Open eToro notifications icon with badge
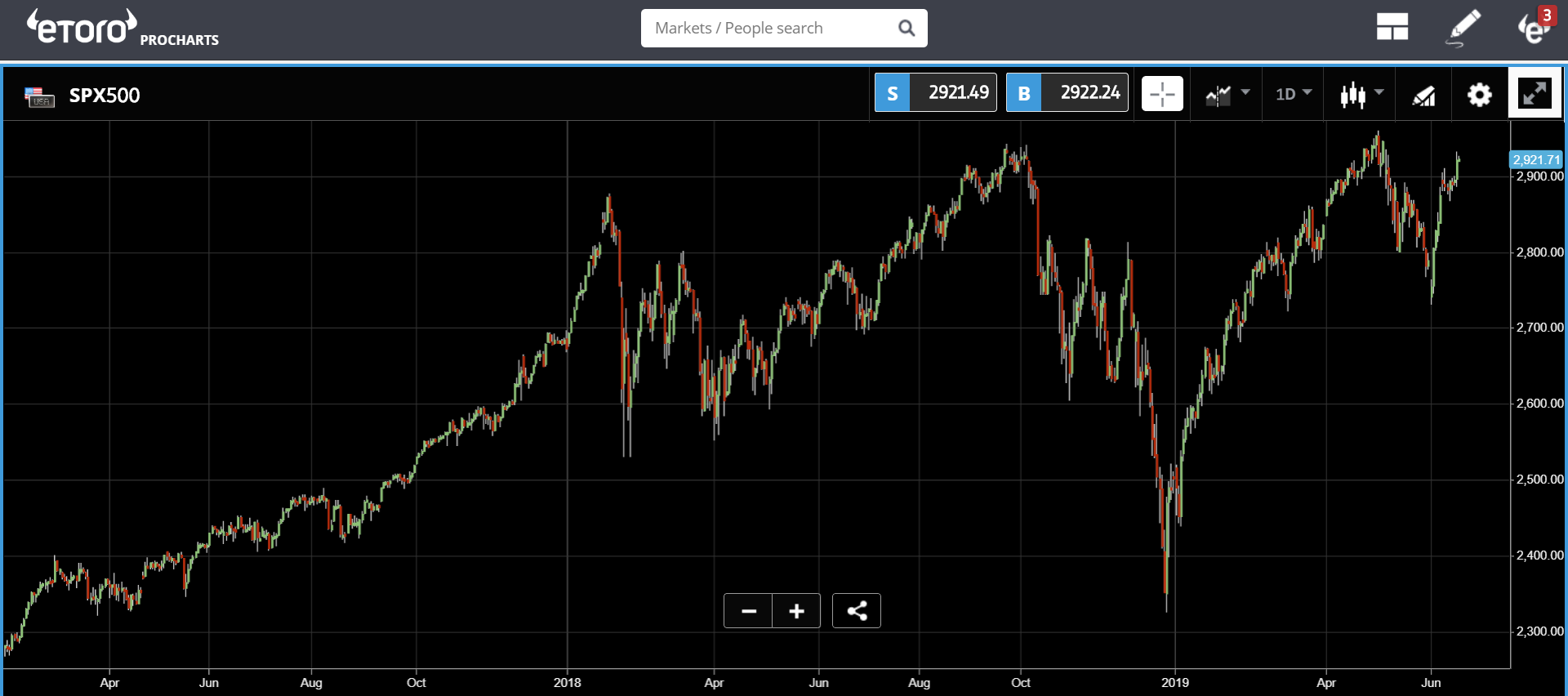 [1535, 27]
